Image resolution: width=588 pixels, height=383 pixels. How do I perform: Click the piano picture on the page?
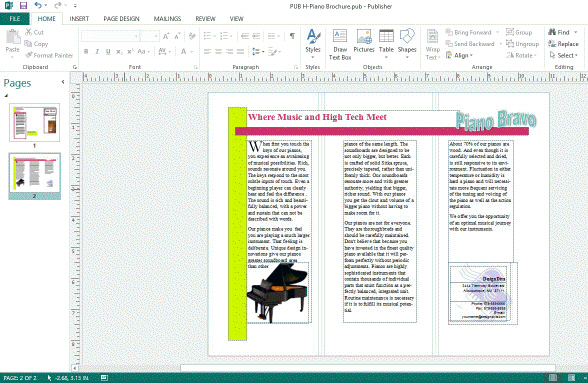pyautogui.click(x=278, y=293)
